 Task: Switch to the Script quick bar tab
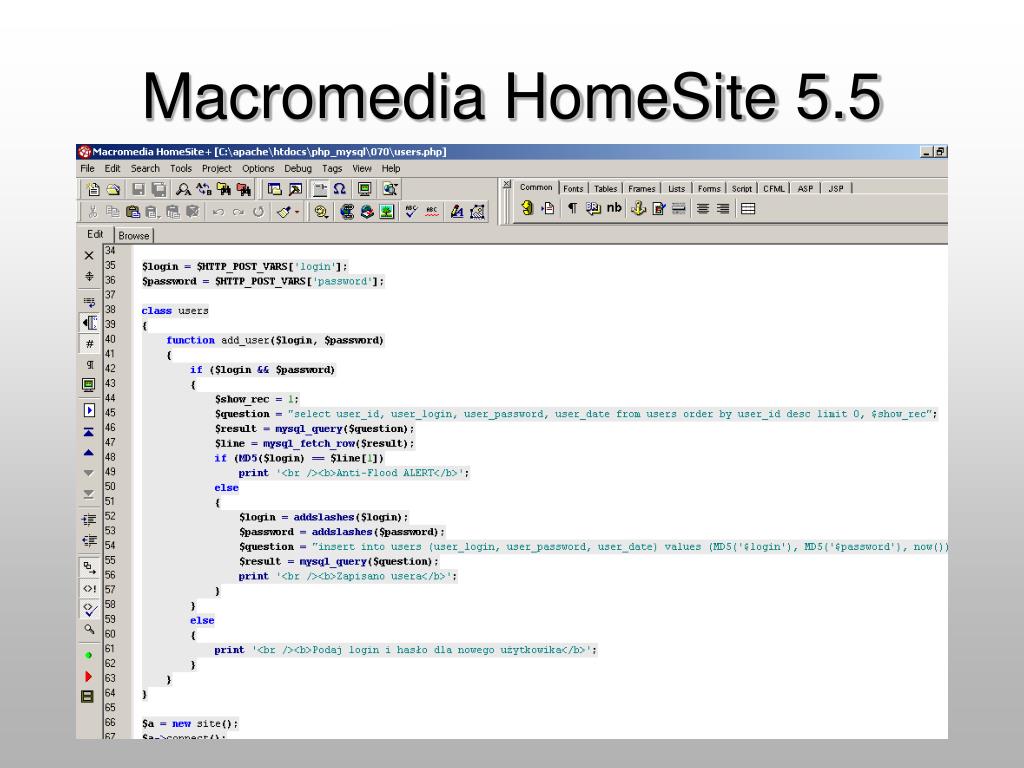(742, 189)
